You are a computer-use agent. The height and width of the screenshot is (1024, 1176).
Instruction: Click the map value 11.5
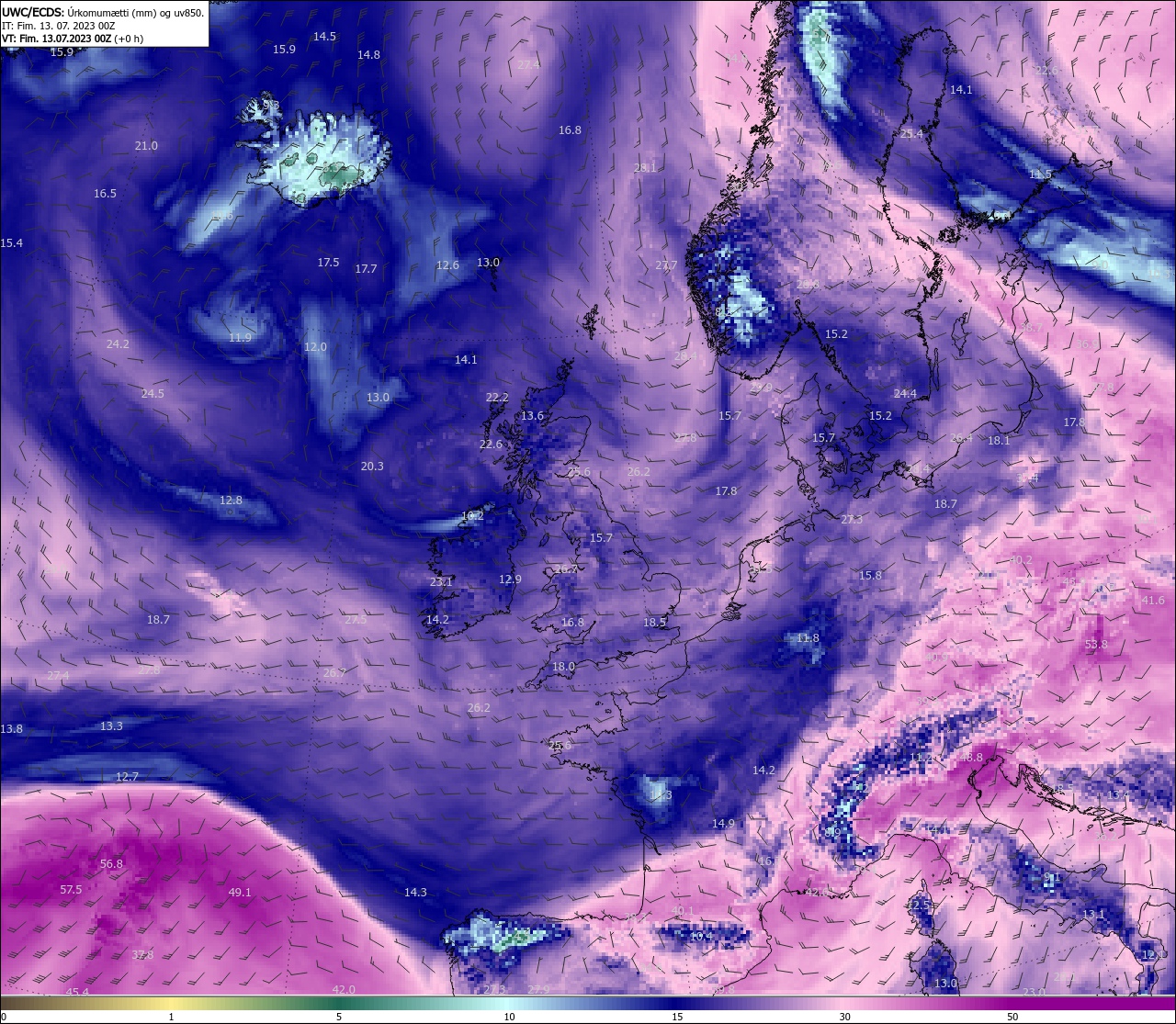[1040, 174]
